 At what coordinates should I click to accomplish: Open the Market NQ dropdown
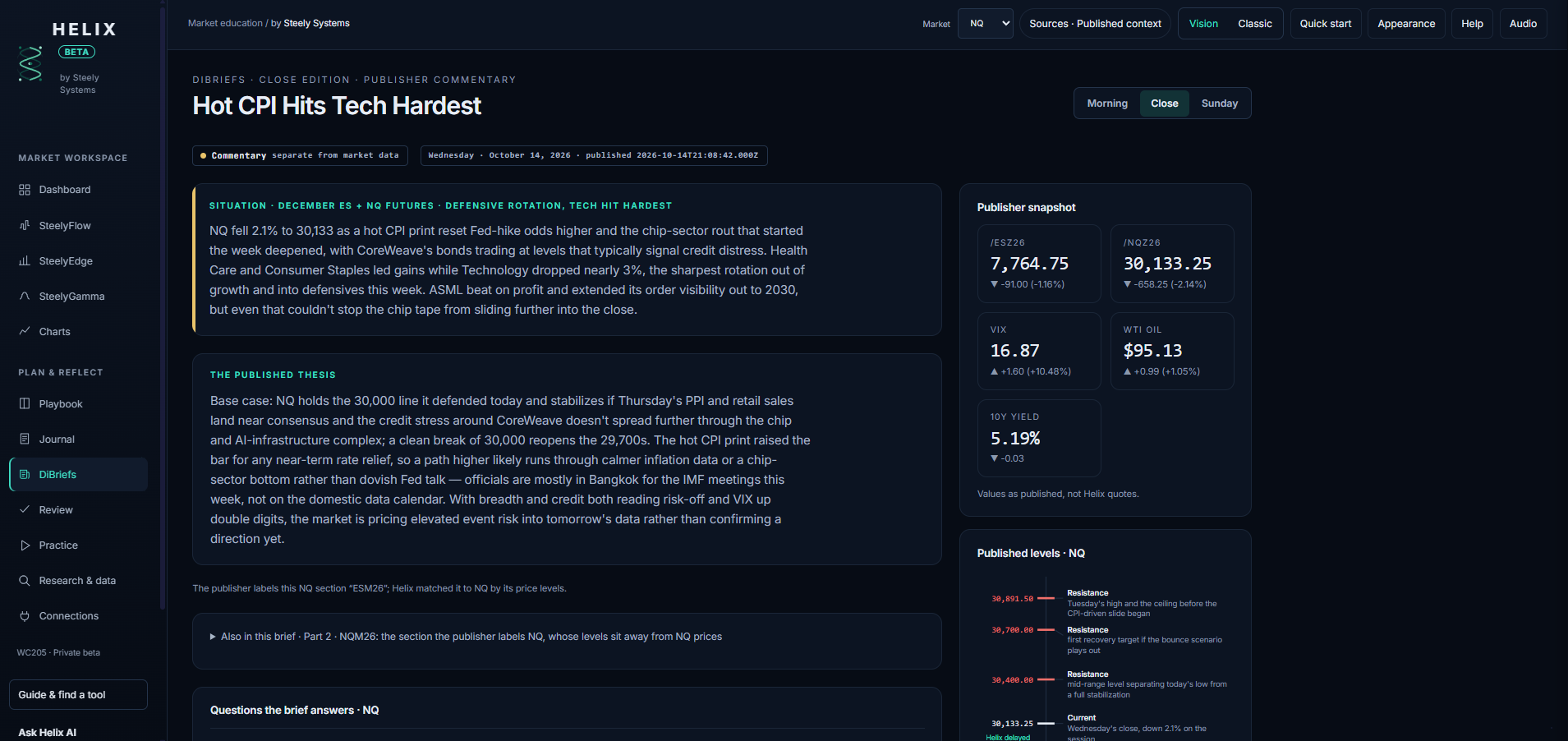pyautogui.click(x=986, y=24)
